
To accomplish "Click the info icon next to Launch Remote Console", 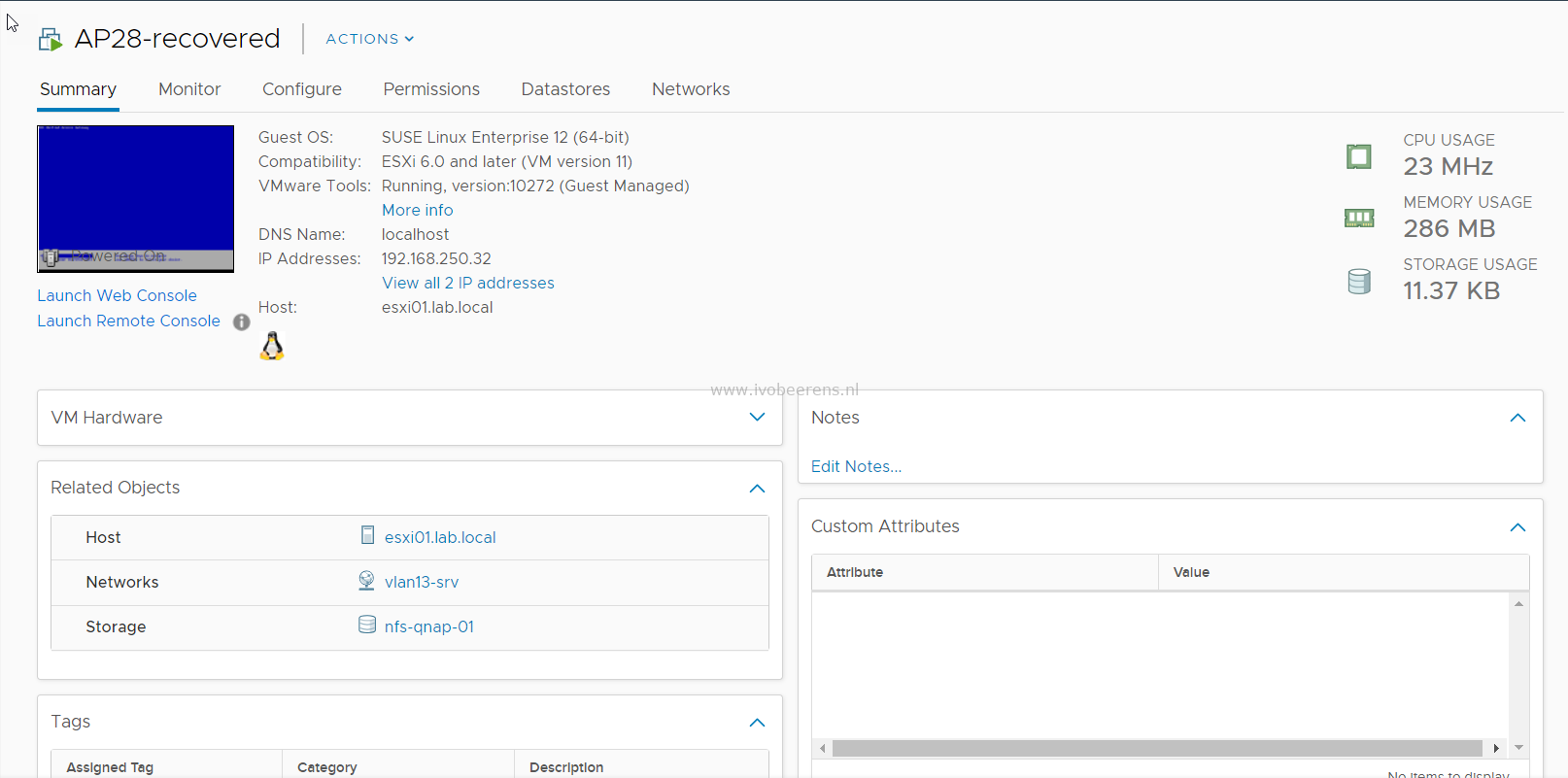I will [x=242, y=321].
